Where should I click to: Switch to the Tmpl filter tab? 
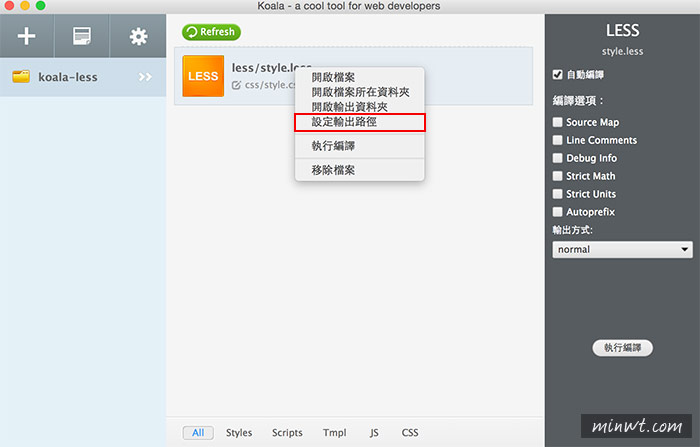point(334,432)
